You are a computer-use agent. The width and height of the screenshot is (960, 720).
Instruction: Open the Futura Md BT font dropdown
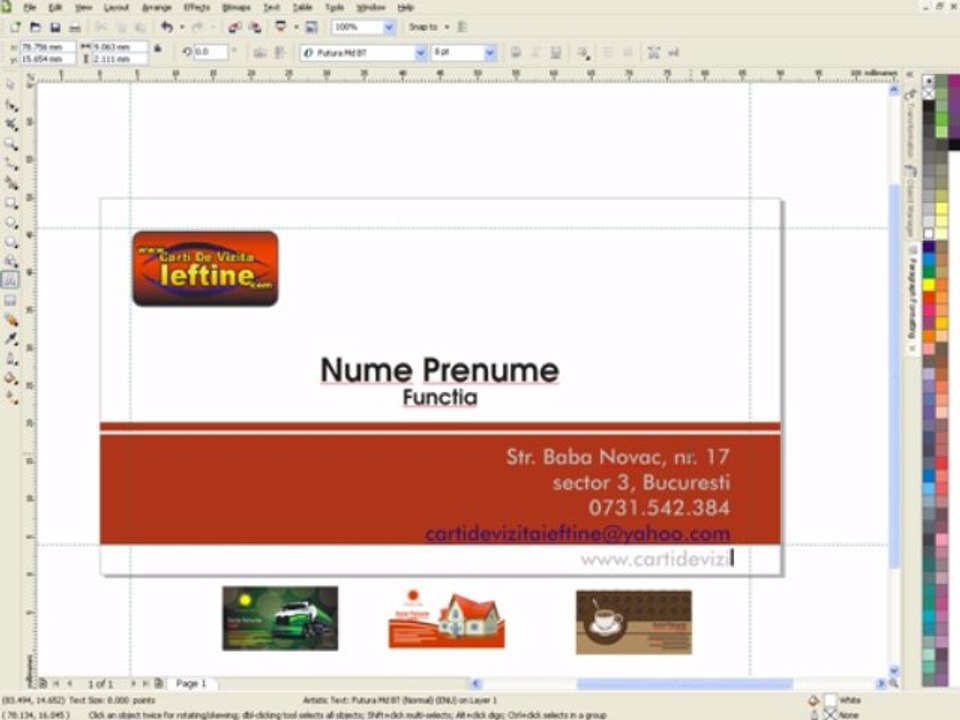tap(421, 53)
